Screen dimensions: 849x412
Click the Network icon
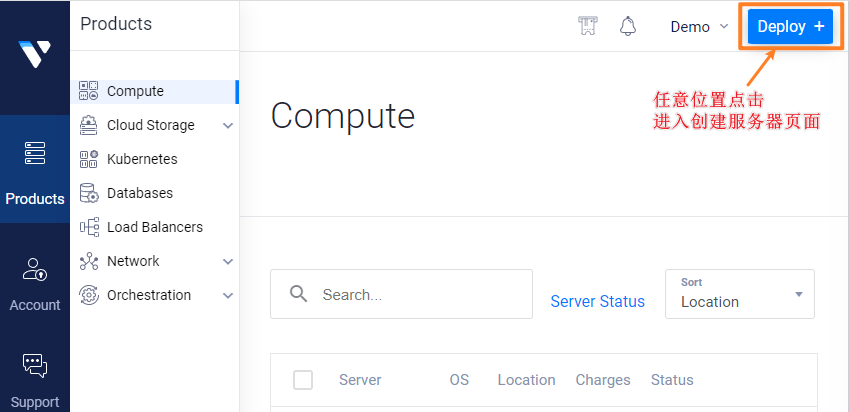point(89,261)
